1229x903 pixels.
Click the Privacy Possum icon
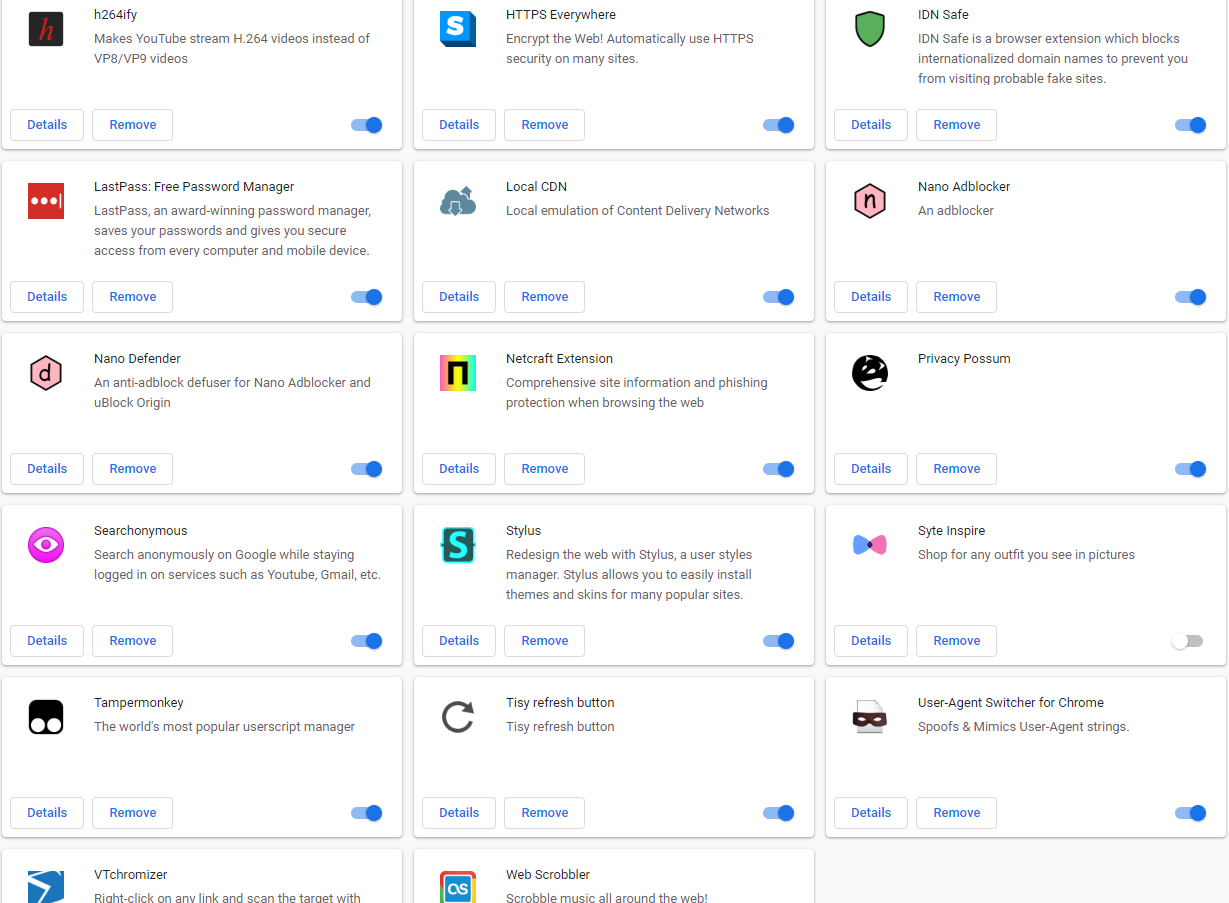click(870, 374)
